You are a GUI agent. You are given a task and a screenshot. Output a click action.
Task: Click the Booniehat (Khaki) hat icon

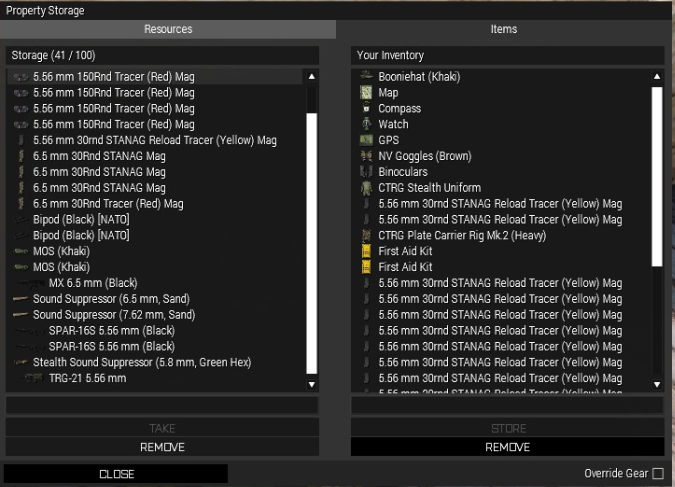point(366,76)
